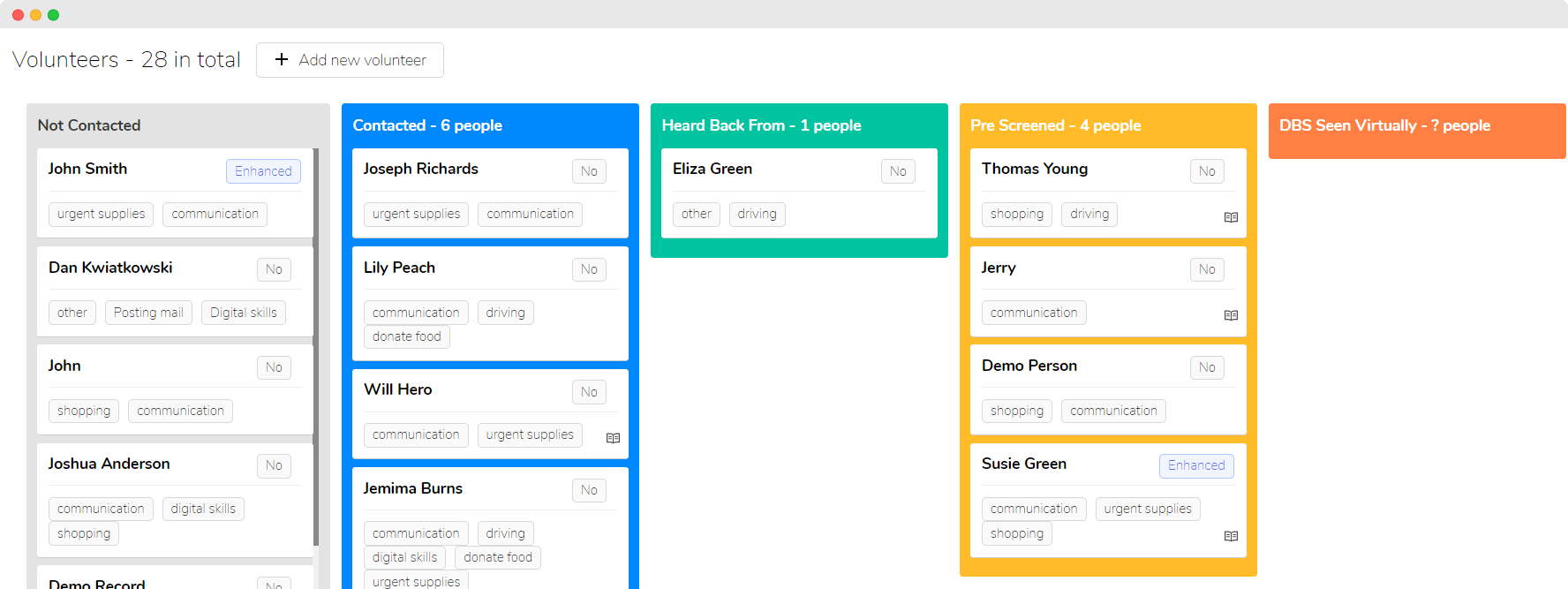Click other tag on Eliza Green

pos(697,215)
